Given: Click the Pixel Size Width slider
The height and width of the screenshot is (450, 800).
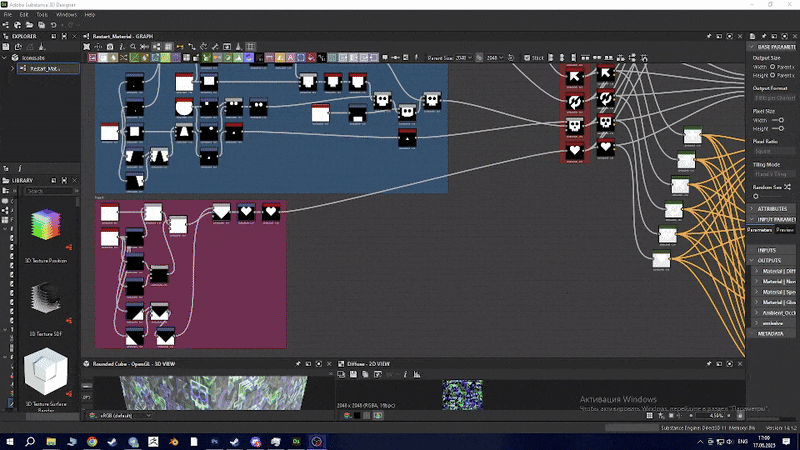Looking at the screenshot, I should (x=779, y=120).
